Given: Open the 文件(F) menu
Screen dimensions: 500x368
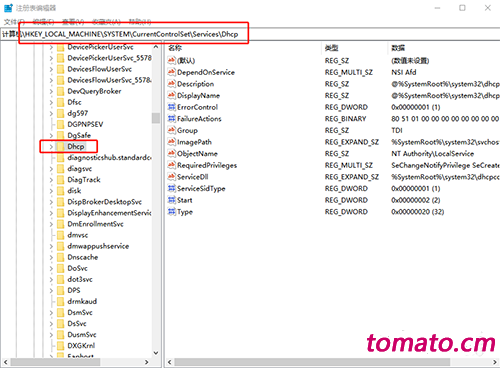Looking at the screenshot, I should click(14, 22).
